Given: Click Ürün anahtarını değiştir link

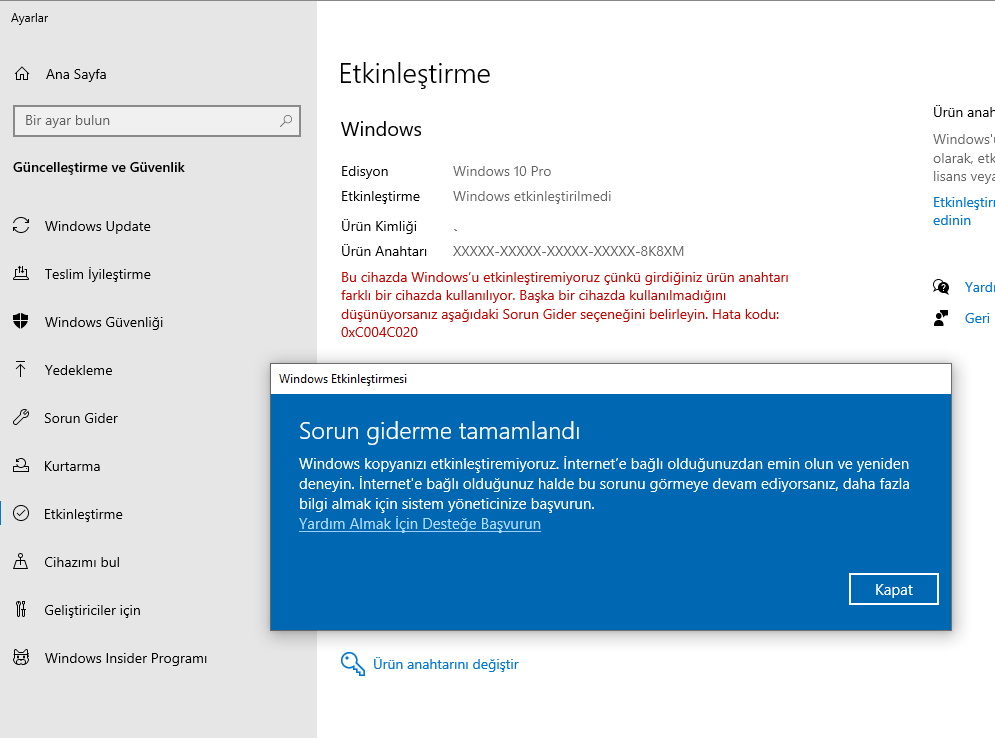Looking at the screenshot, I should 445,664.
